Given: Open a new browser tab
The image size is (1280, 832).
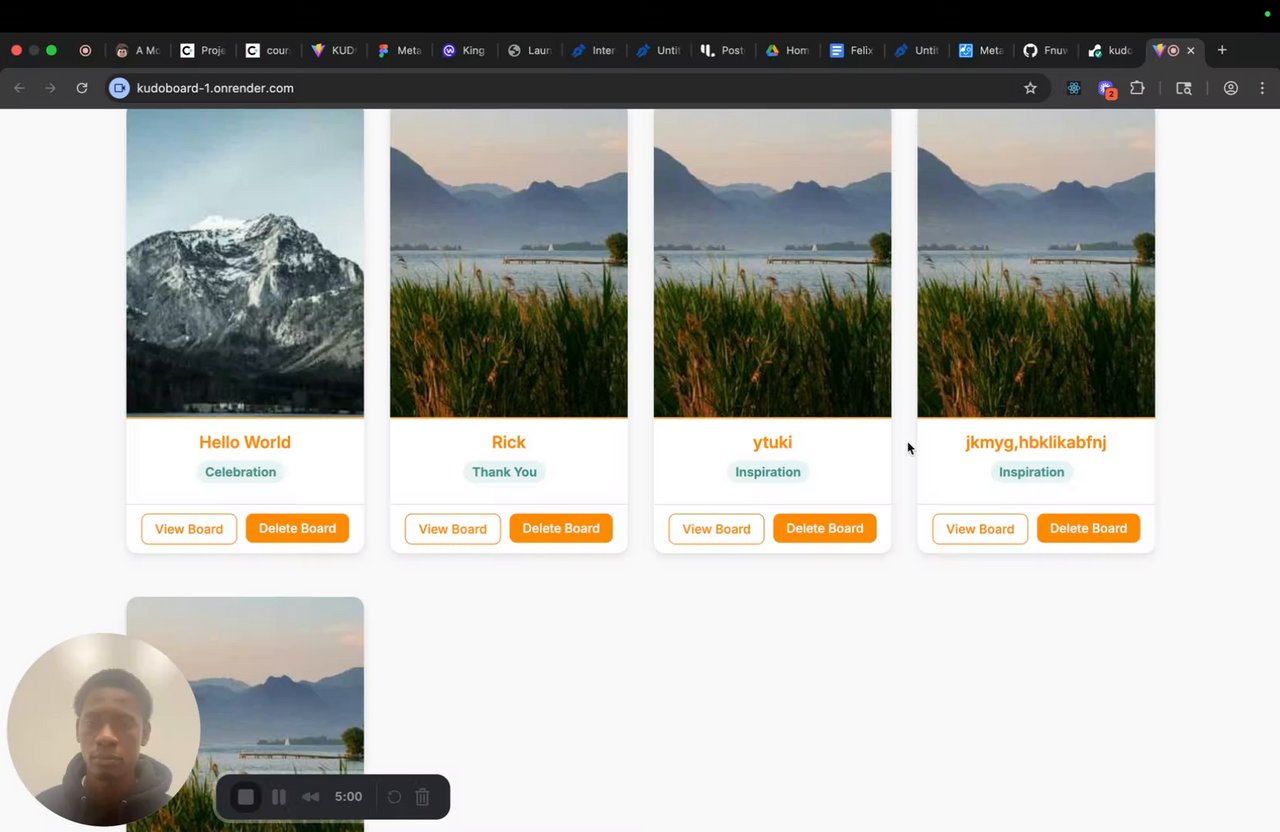Looking at the screenshot, I should (1221, 50).
